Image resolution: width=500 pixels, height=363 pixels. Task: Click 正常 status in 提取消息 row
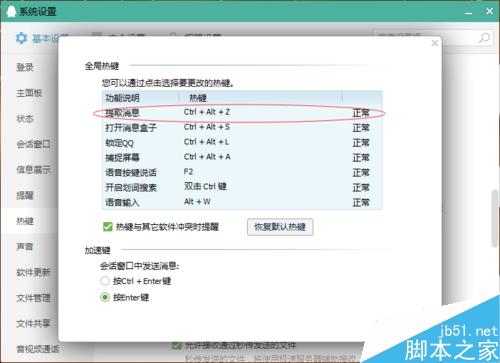[x=361, y=113]
